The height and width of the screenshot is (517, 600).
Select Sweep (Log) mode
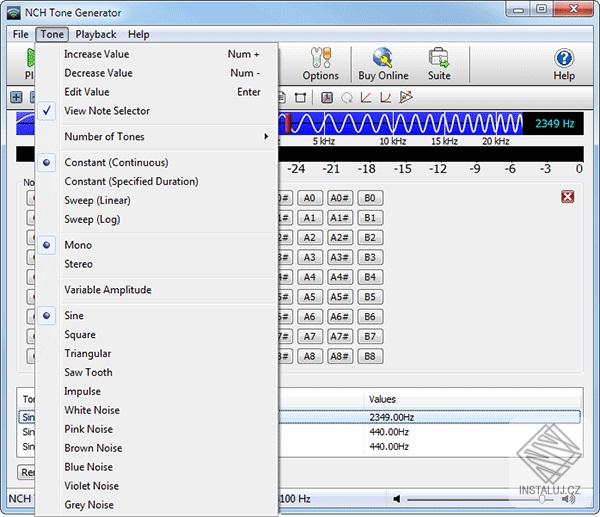tap(157, 219)
